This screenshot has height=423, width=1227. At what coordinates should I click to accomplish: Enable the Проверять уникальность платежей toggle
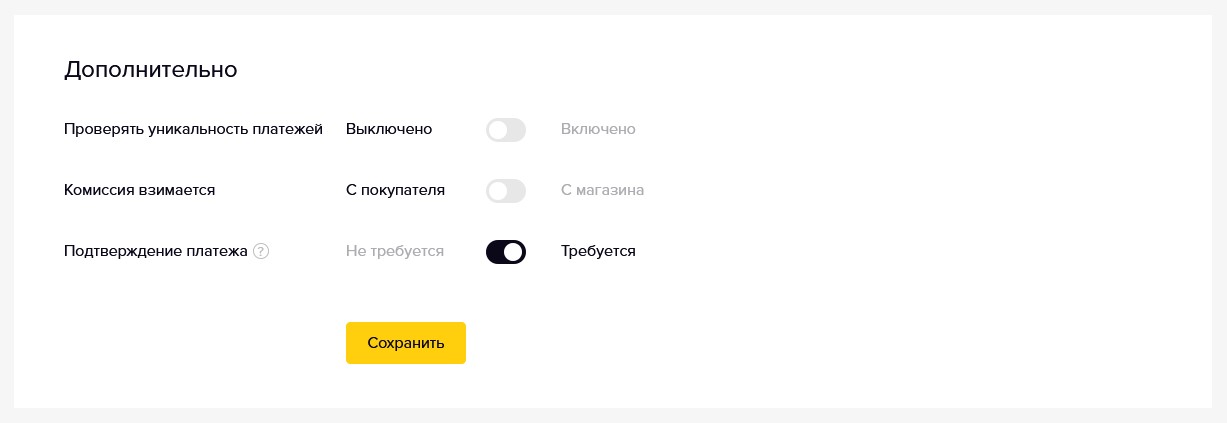[506, 130]
